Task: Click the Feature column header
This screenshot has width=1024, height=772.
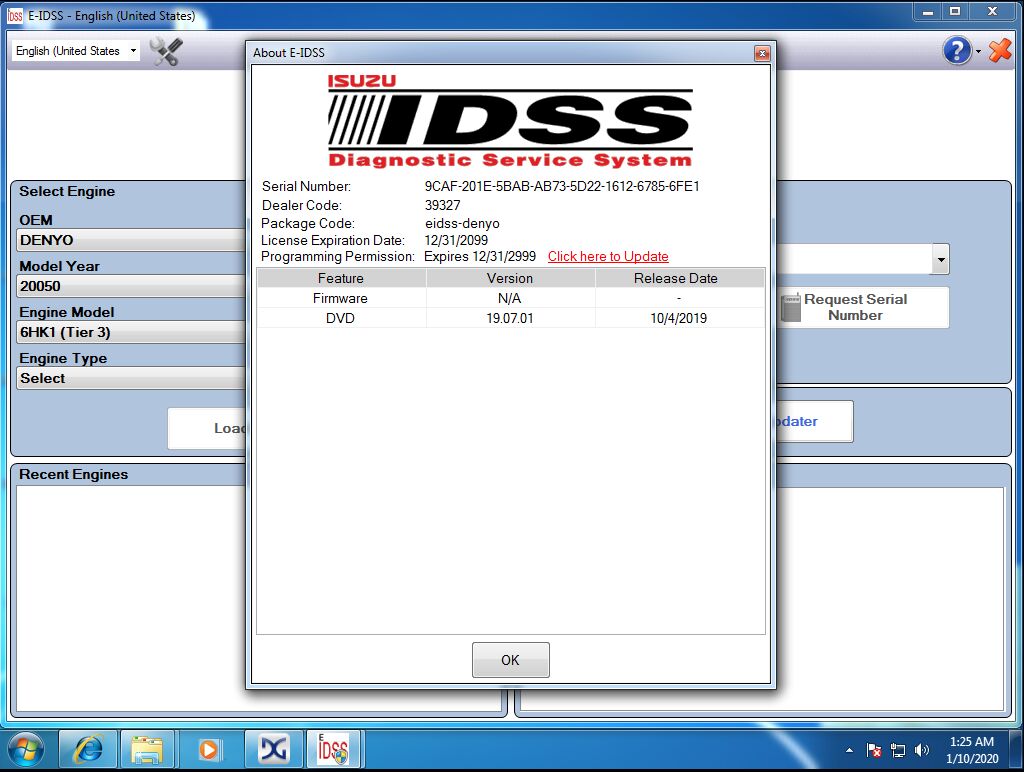Action: pos(340,278)
